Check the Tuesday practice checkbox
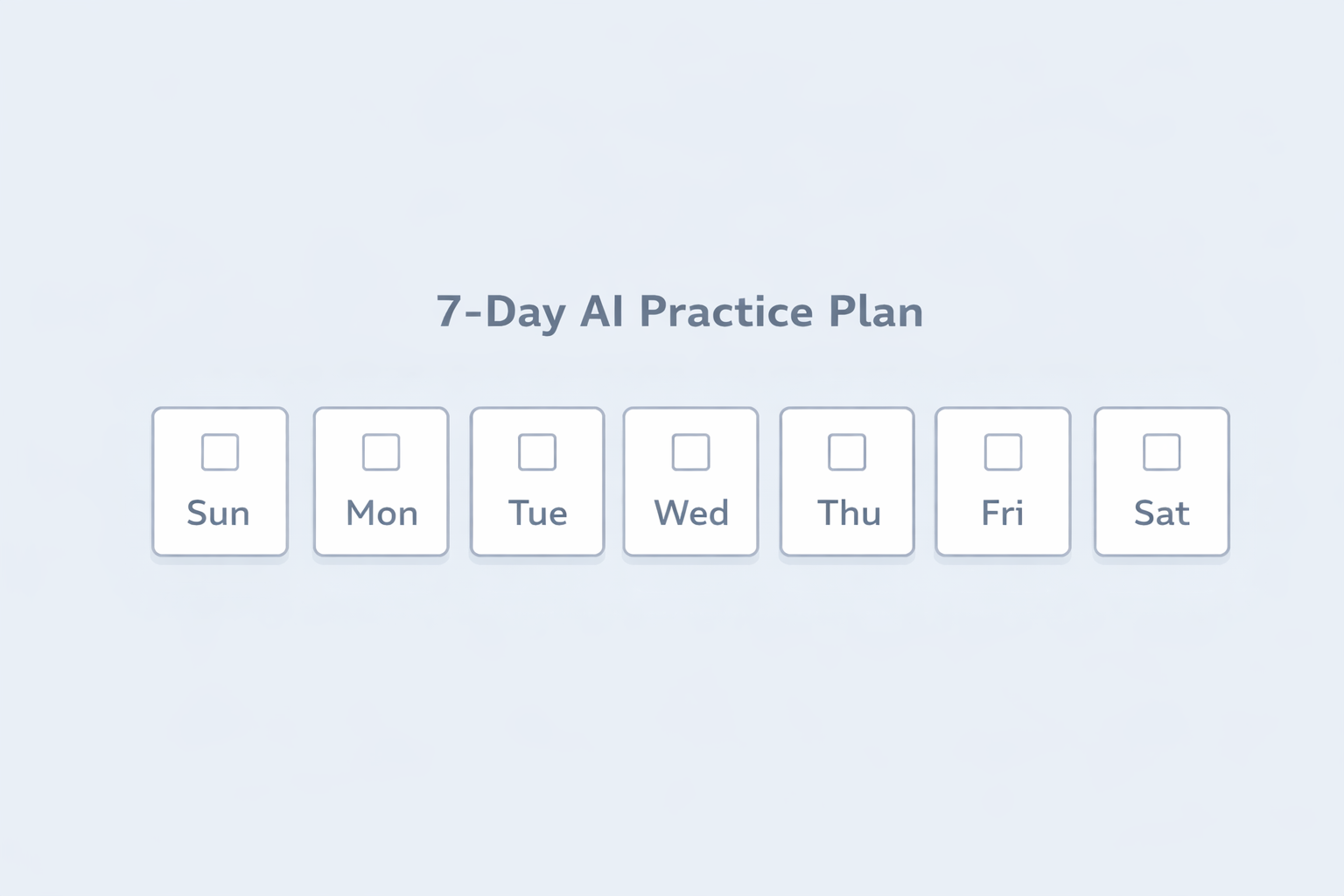1344x896 pixels. tap(536, 452)
